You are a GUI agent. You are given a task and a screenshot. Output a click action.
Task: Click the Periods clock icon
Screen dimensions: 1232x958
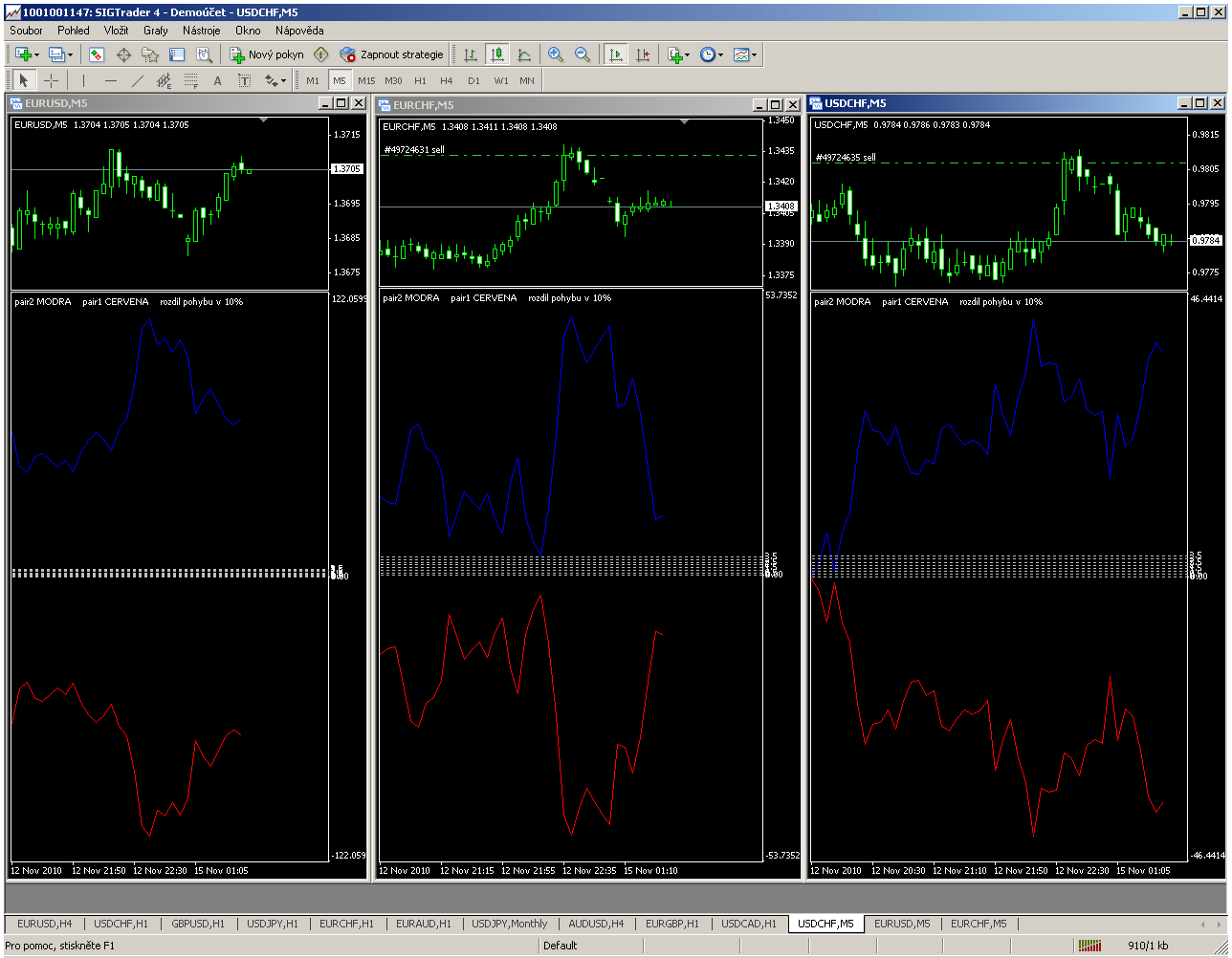[707, 54]
